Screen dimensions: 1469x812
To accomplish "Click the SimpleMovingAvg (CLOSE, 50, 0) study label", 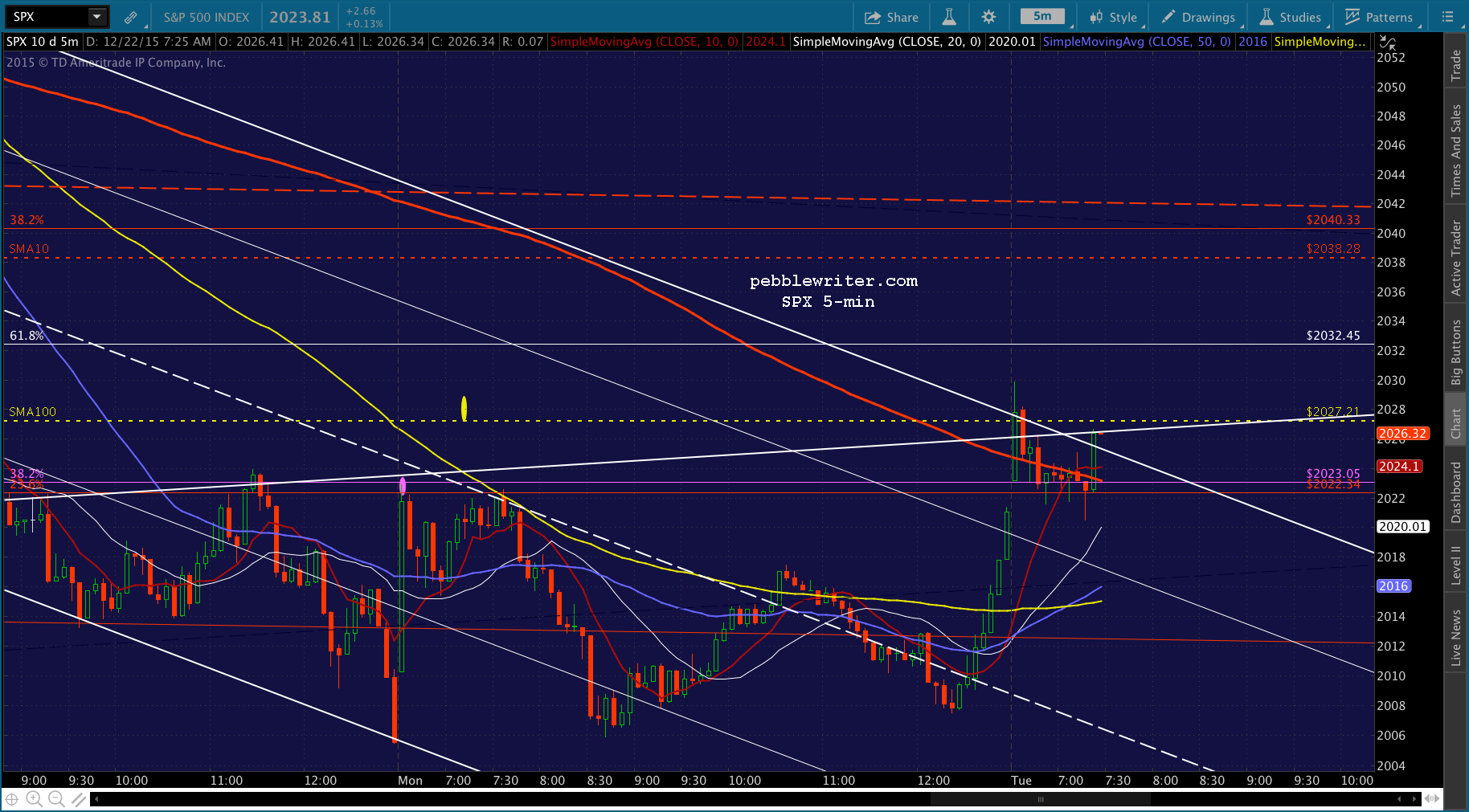I will [1137, 42].
